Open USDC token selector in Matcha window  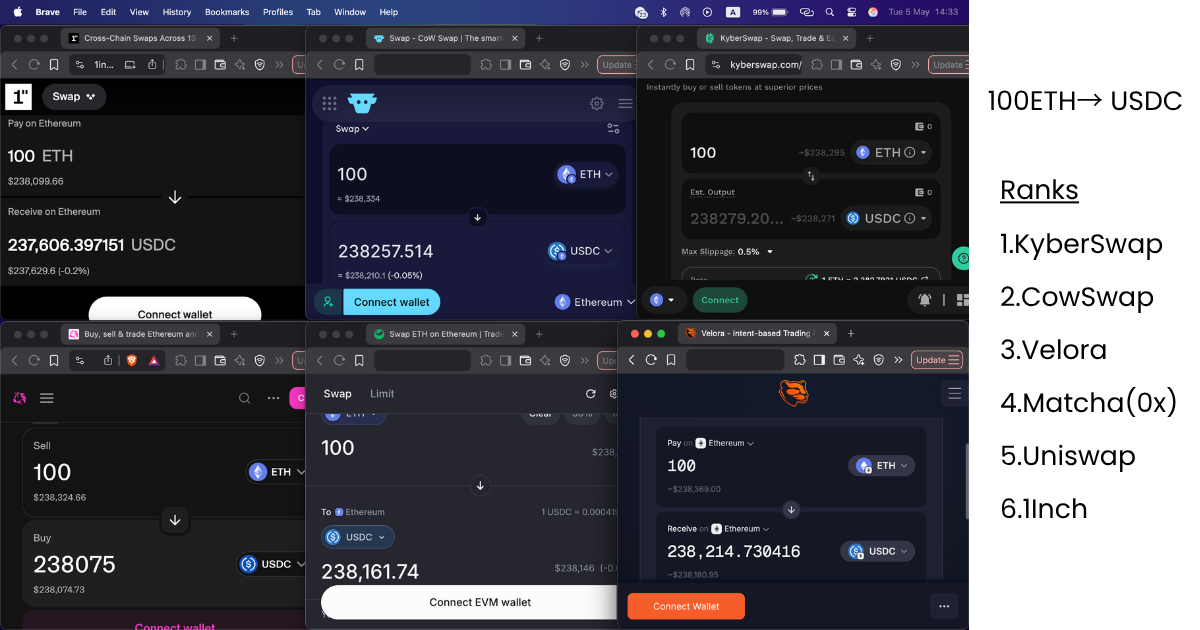tap(358, 537)
